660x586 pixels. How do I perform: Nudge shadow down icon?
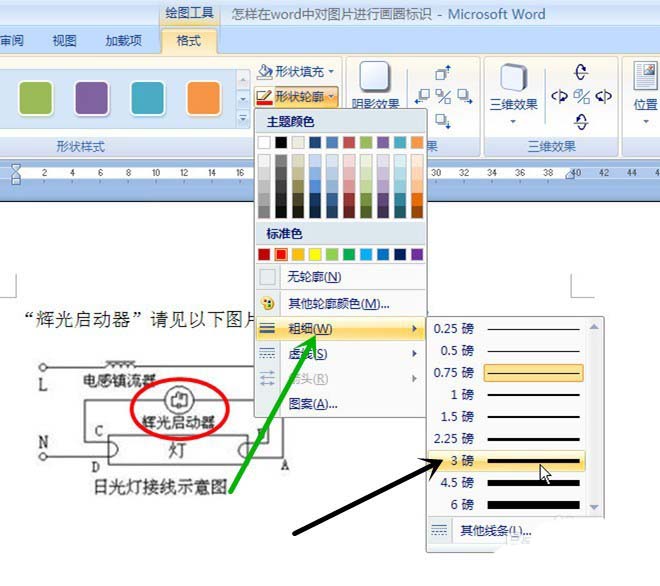coord(443,121)
